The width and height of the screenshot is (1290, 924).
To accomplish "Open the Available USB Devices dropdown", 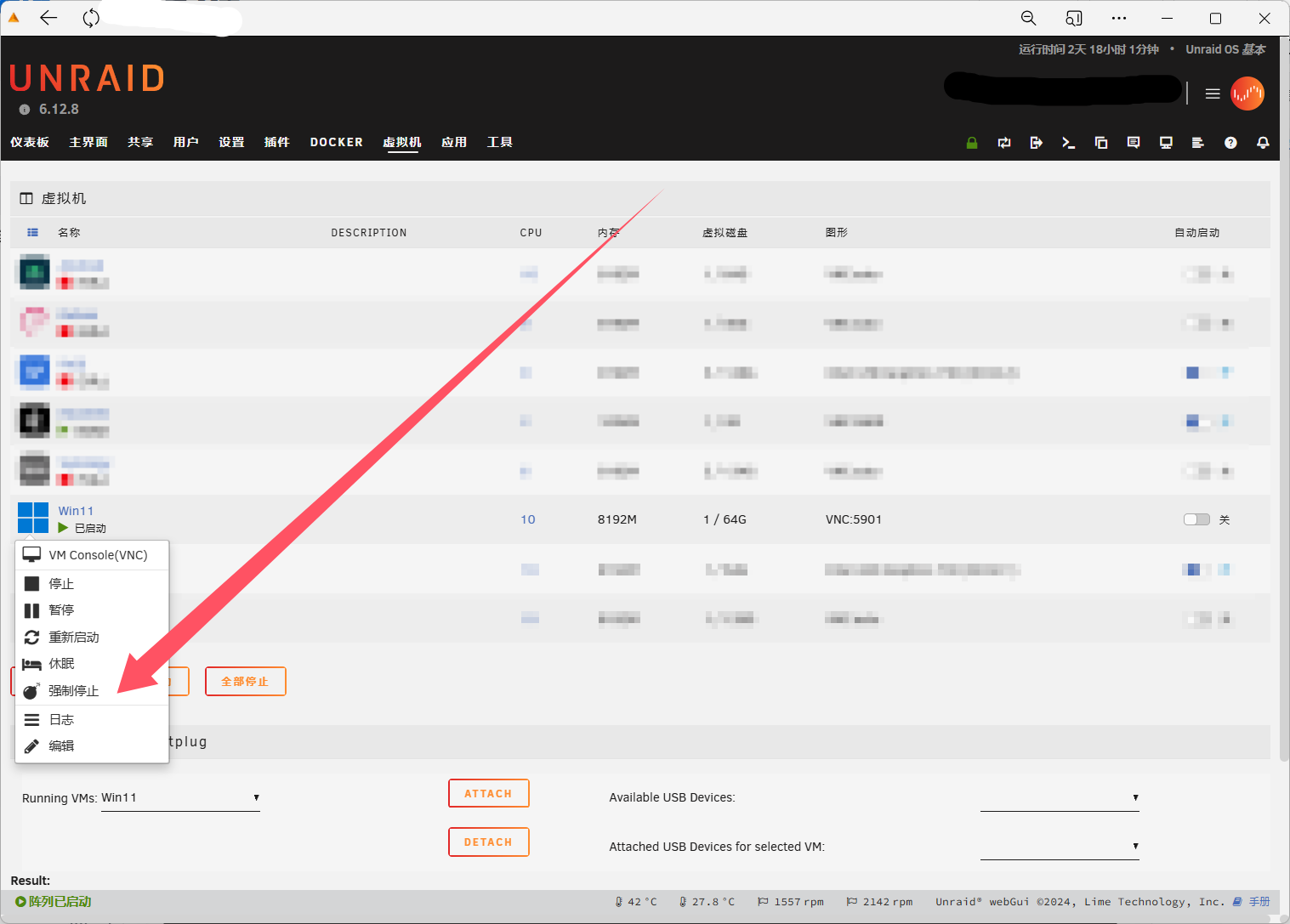I will [x=1059, y=798].
